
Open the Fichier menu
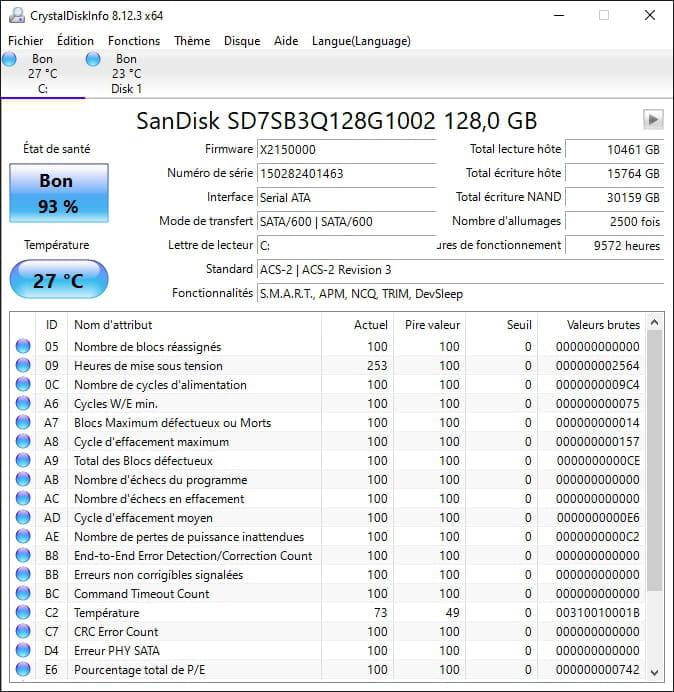pyautogui.click(x=26, y=41)
